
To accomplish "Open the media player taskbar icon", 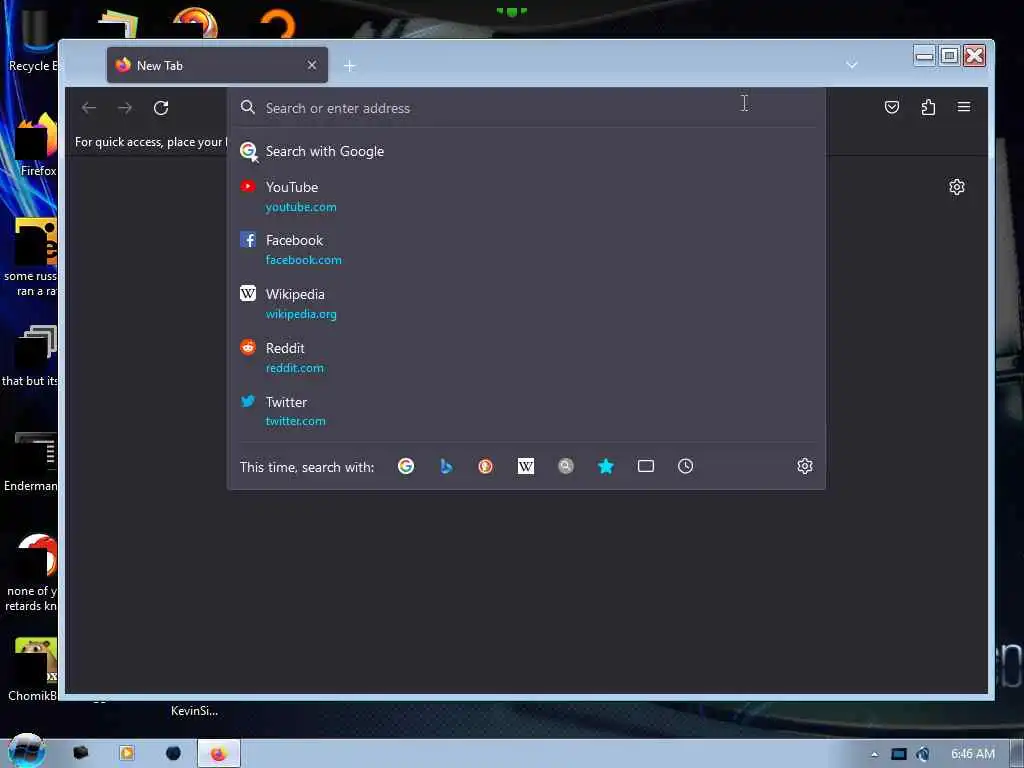I will 127,754.
